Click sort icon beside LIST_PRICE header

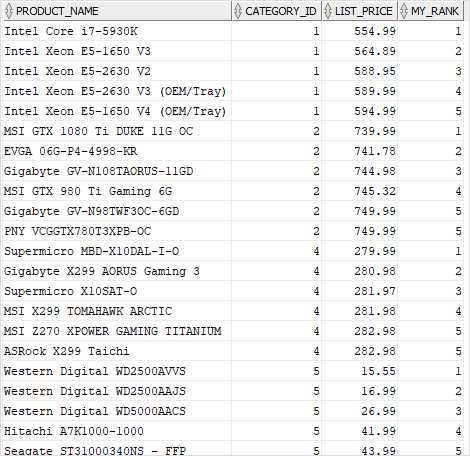tap(328, 11)
